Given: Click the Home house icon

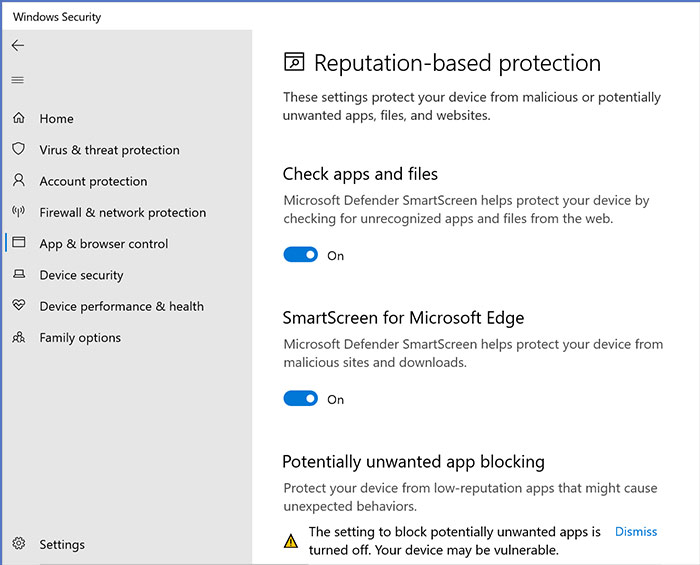Looking at the screenshot, I should tap(19, 118).
